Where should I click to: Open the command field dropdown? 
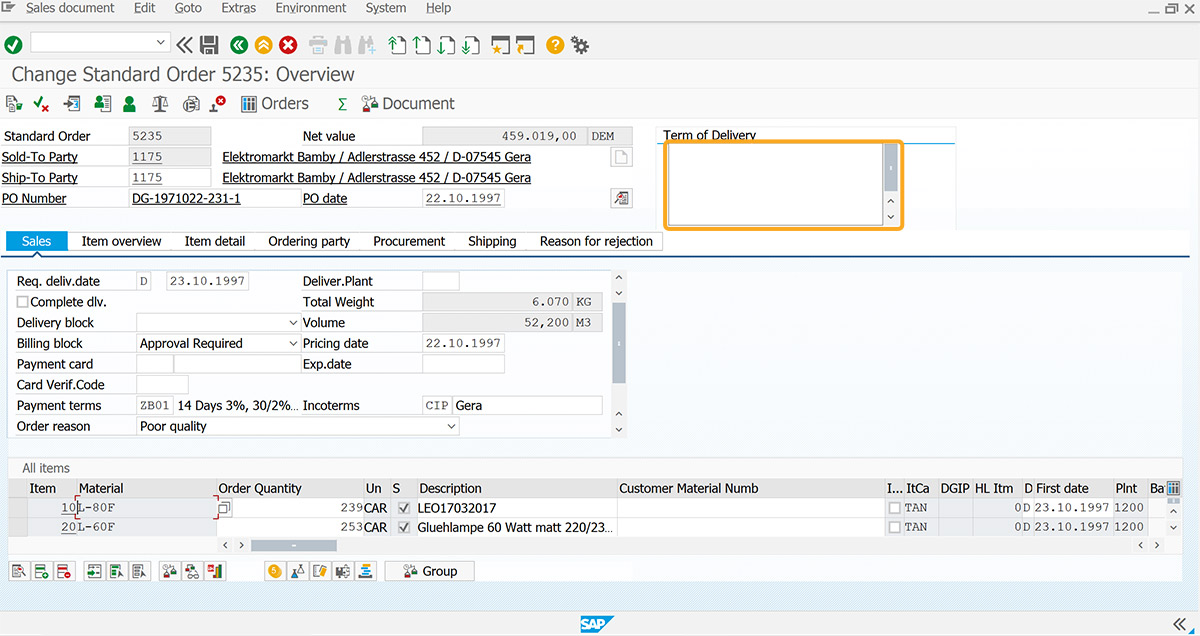pyautogui.click(x=161, y=43)
